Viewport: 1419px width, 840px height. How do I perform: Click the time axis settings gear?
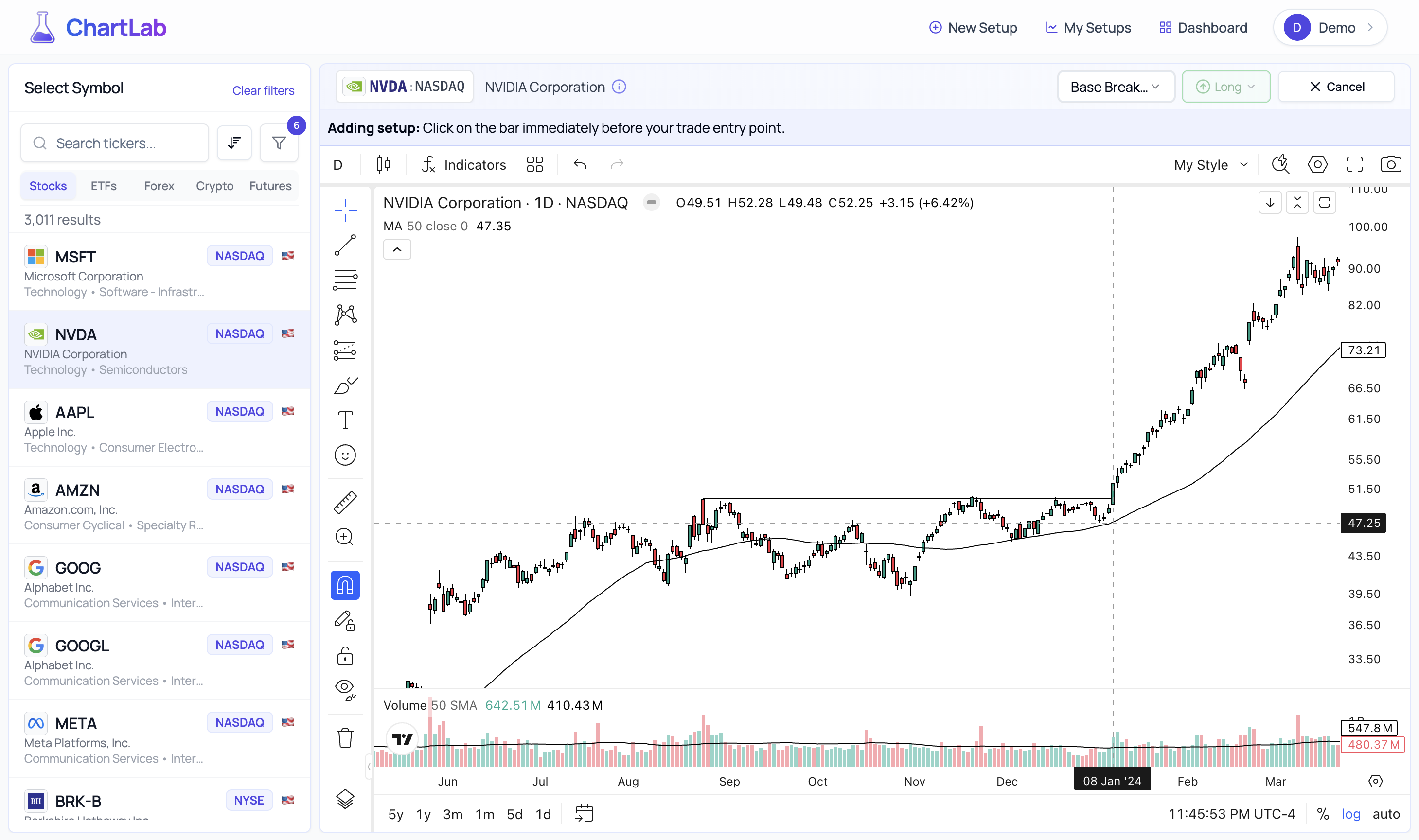coord(1375,781)
